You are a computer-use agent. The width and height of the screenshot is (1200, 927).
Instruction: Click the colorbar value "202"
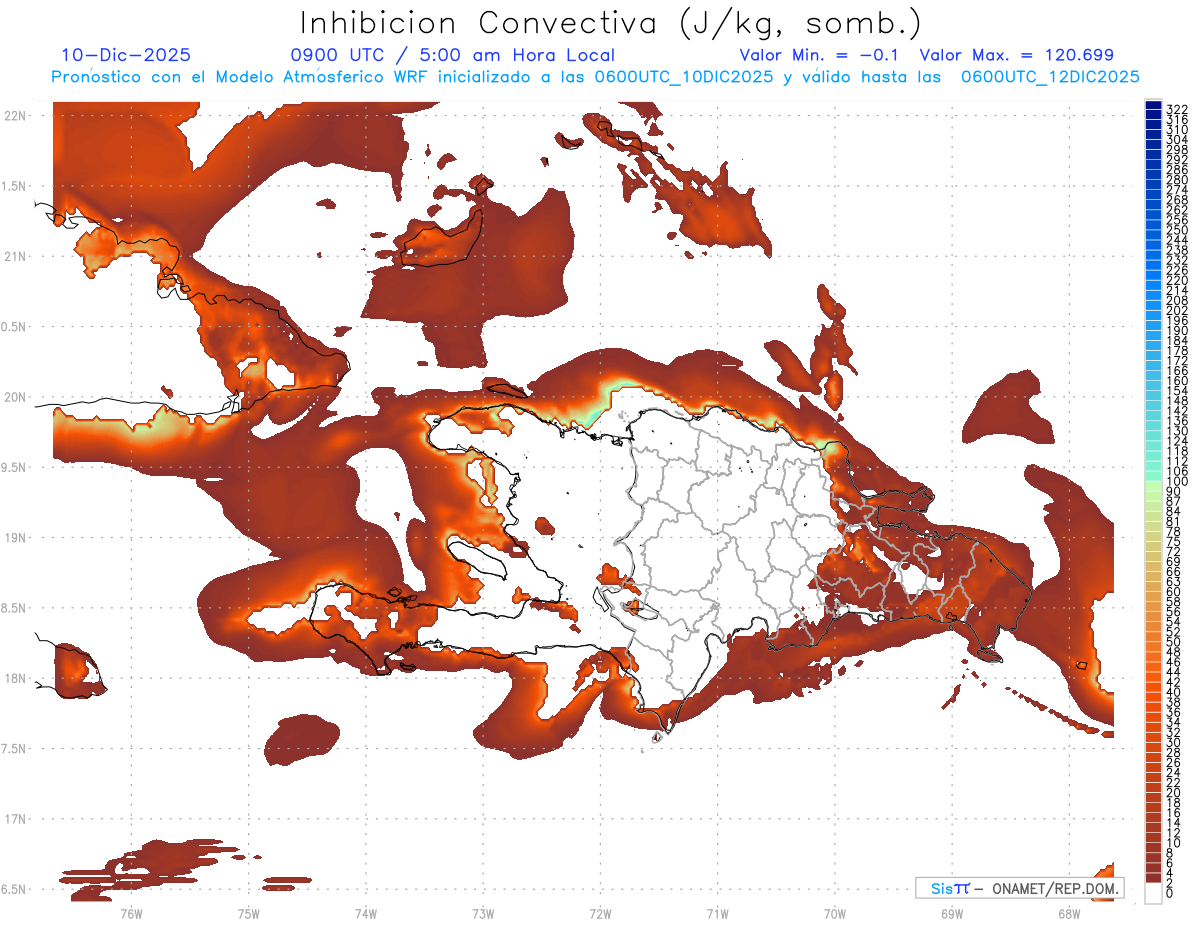click(x=1176, y=310)
